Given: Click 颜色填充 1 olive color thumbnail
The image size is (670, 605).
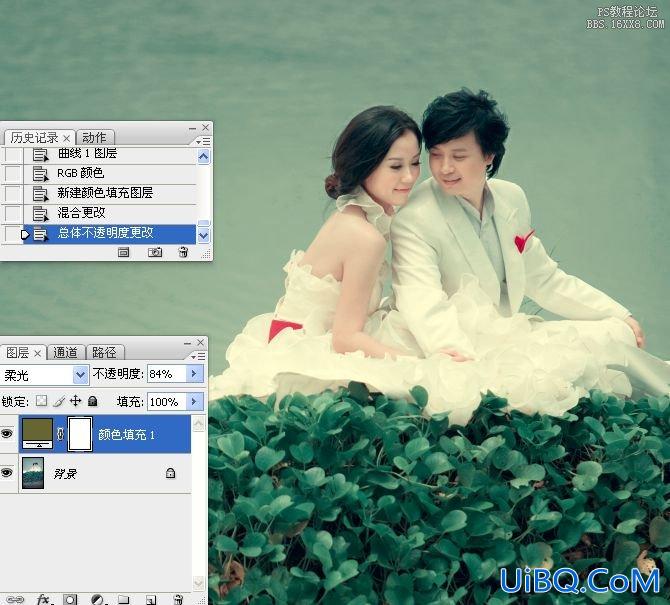Looking at the screenshot, I should click(38, 433).
